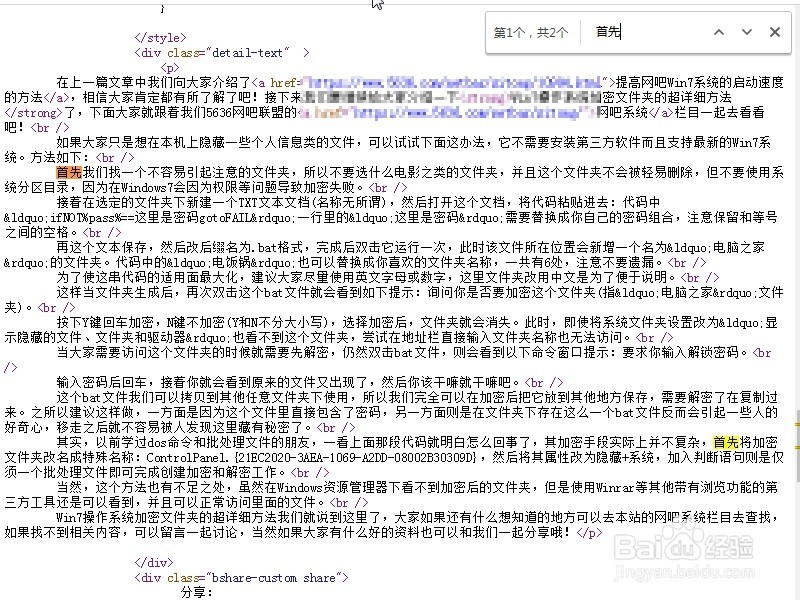Screen dimensions: 800x600
Task: Click the search input showing 首先
Action: pyautogui.click(x=630, y=32)
